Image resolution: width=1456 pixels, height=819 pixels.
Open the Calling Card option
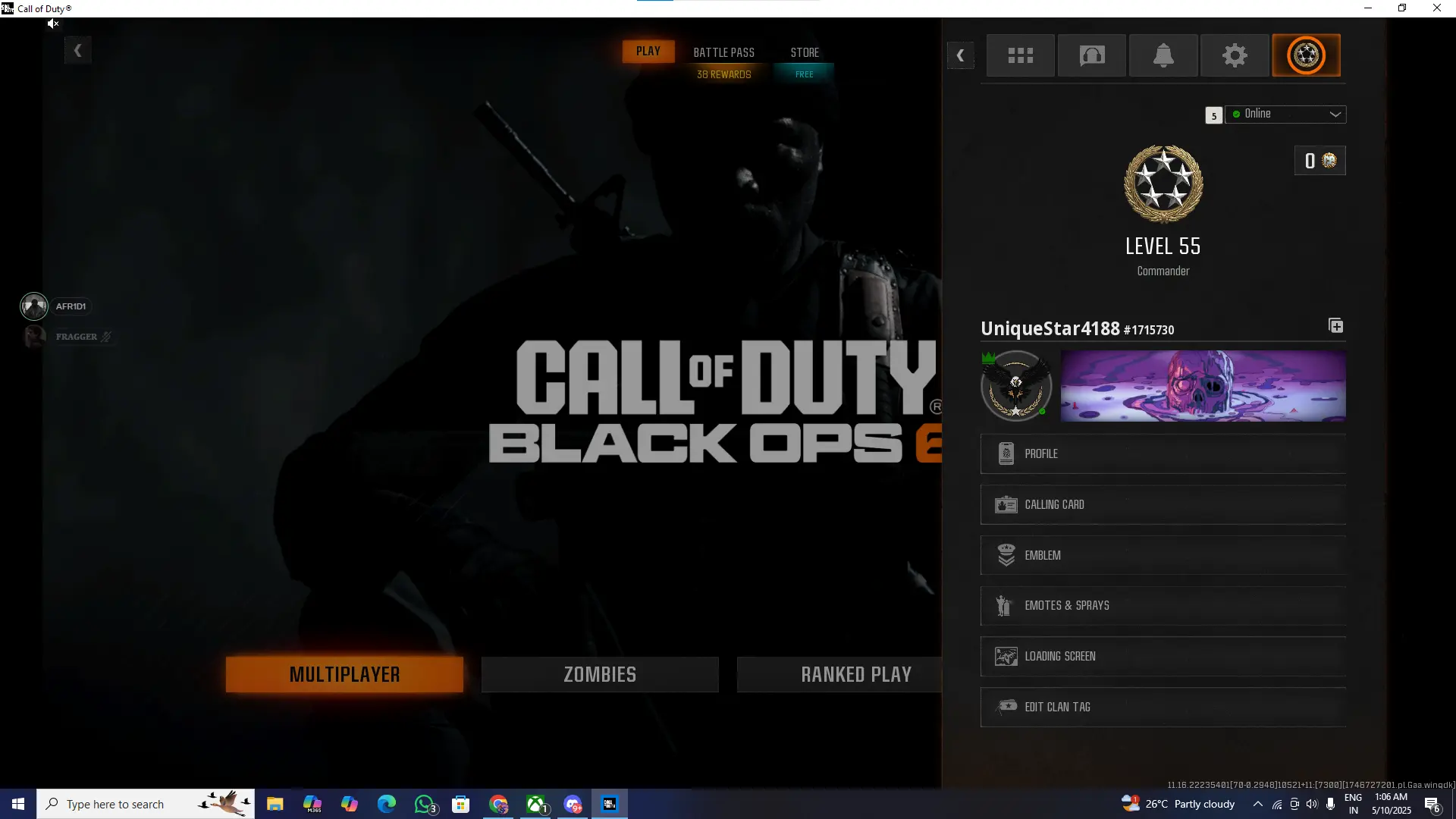[1163, 505]
